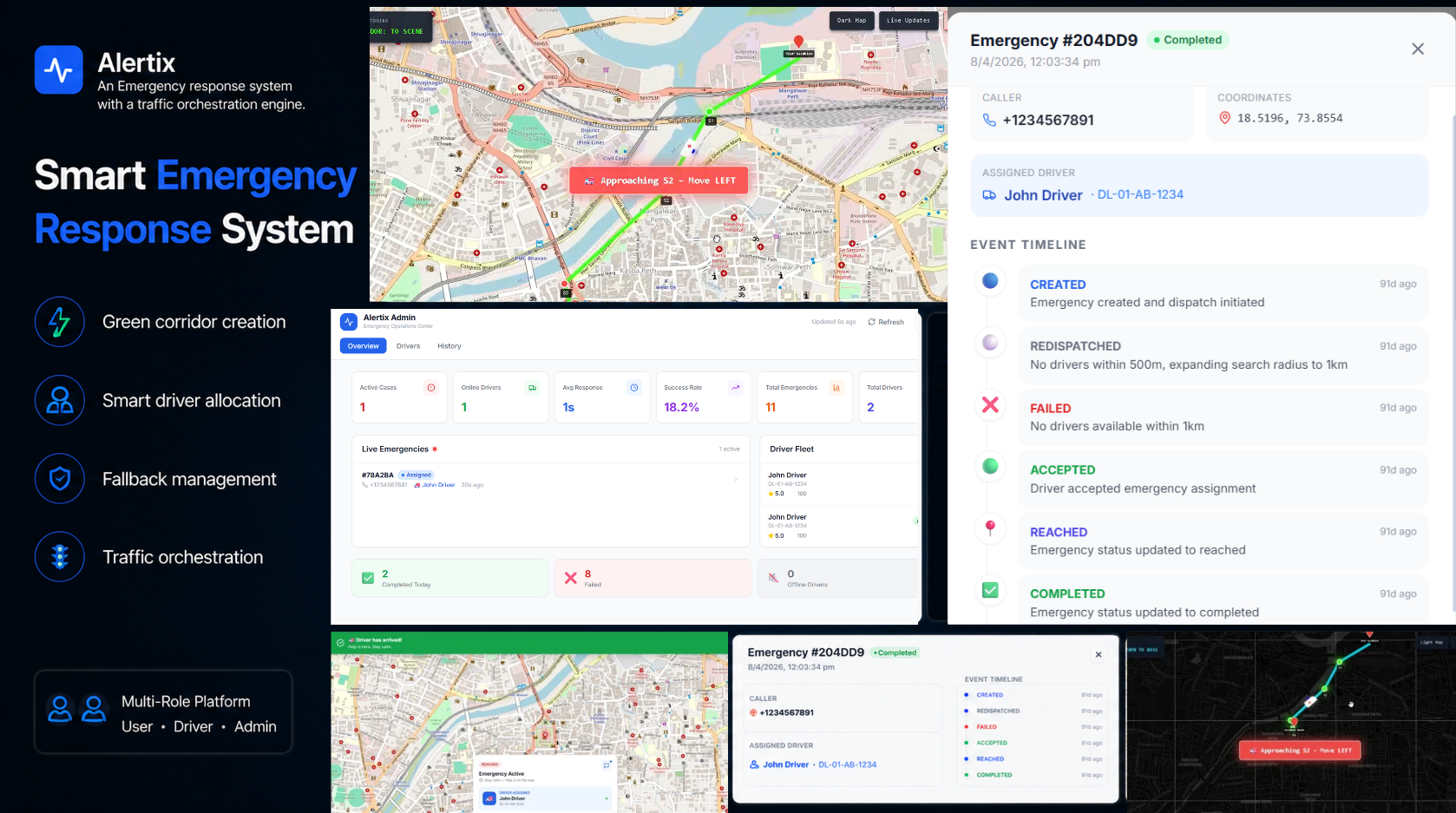This screenshot has height=813, width=1456.
Task: Click the ambulance marker on the green route
Action: (692, 148)
